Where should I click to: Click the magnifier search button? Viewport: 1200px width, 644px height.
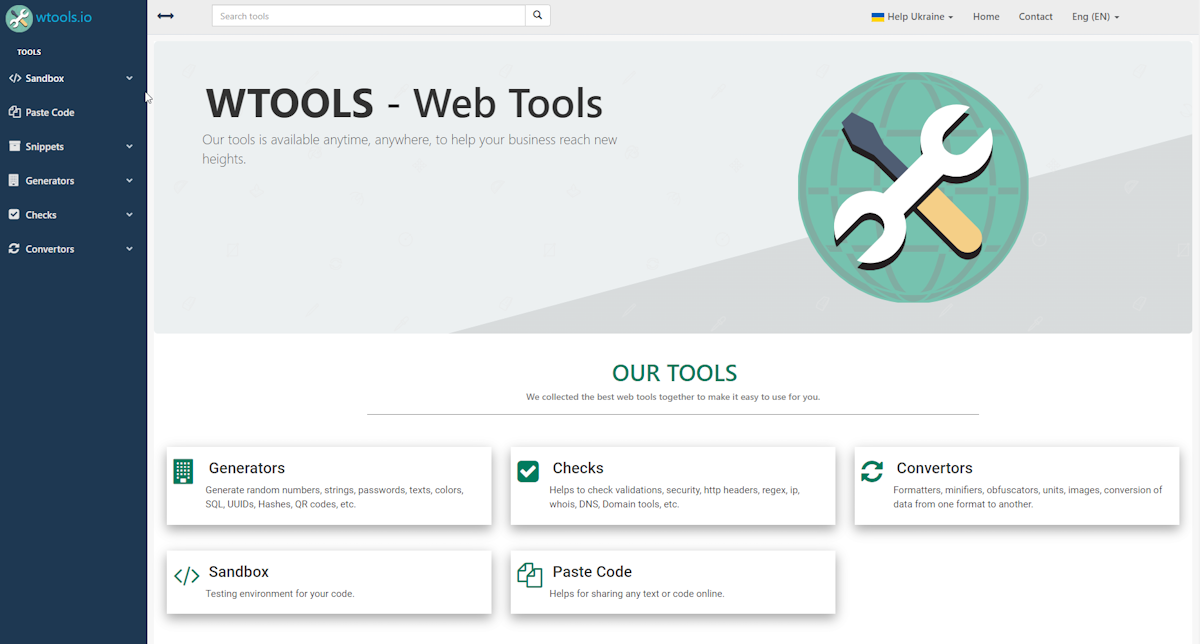pos(537,16)
